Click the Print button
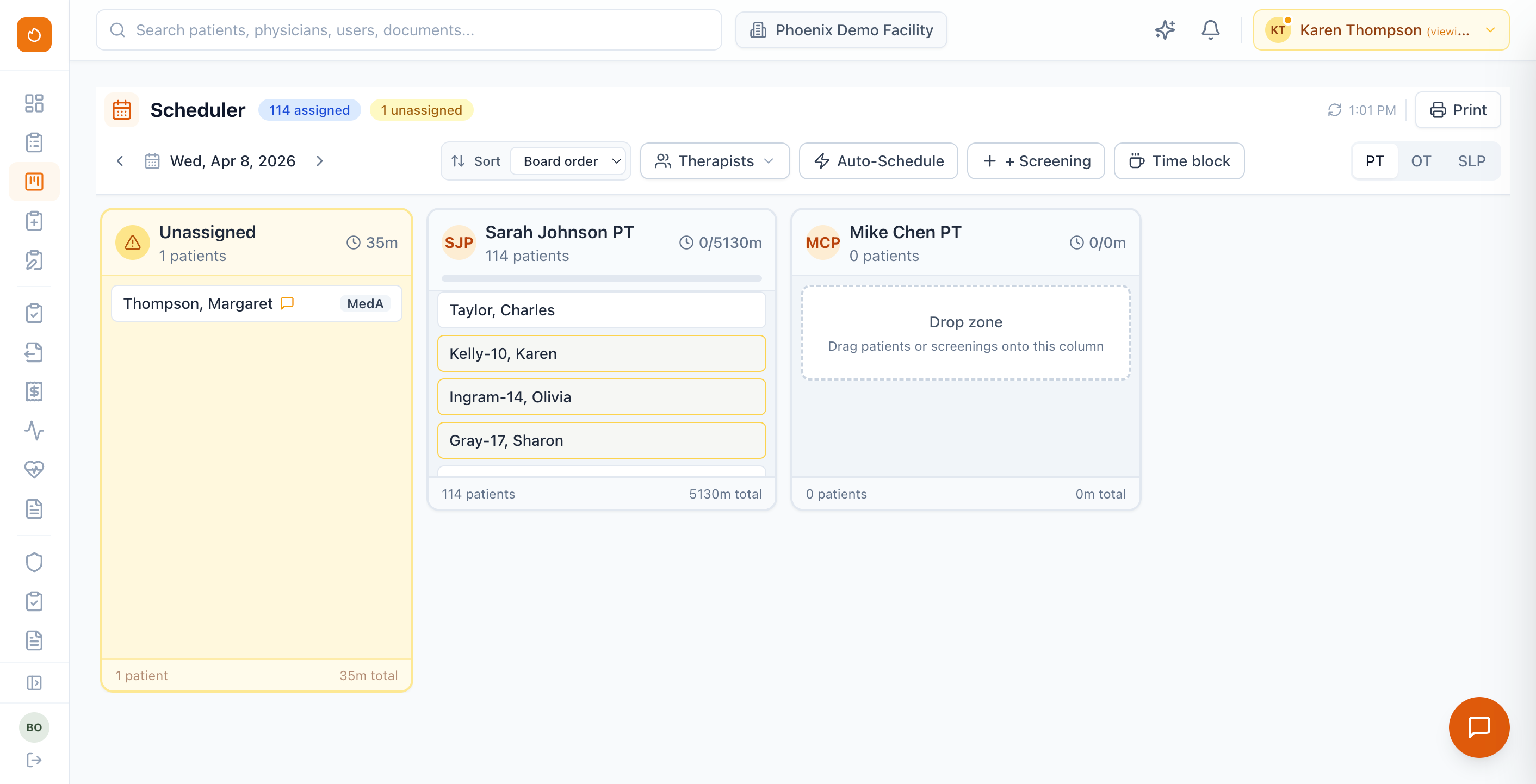1536x784 pixels. point(1457,110)
